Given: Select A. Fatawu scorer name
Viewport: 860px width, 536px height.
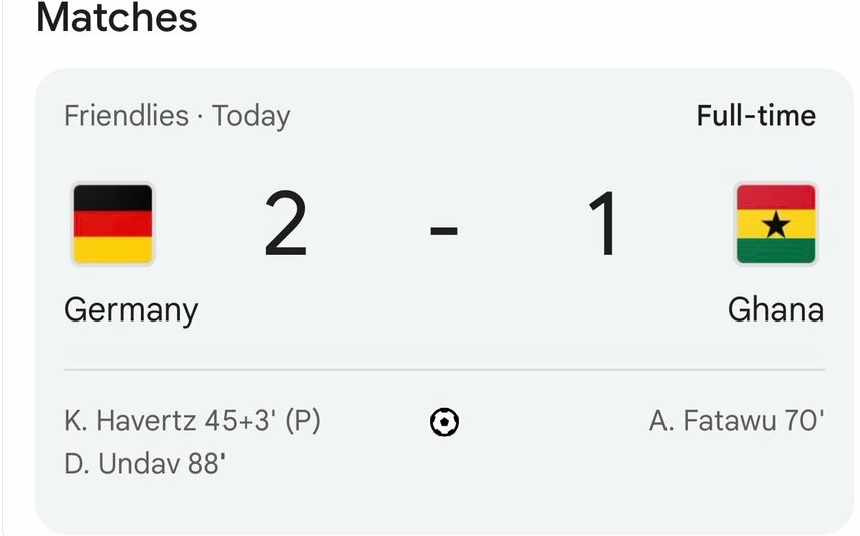Looking at the screenshot, I should [712, 422].
